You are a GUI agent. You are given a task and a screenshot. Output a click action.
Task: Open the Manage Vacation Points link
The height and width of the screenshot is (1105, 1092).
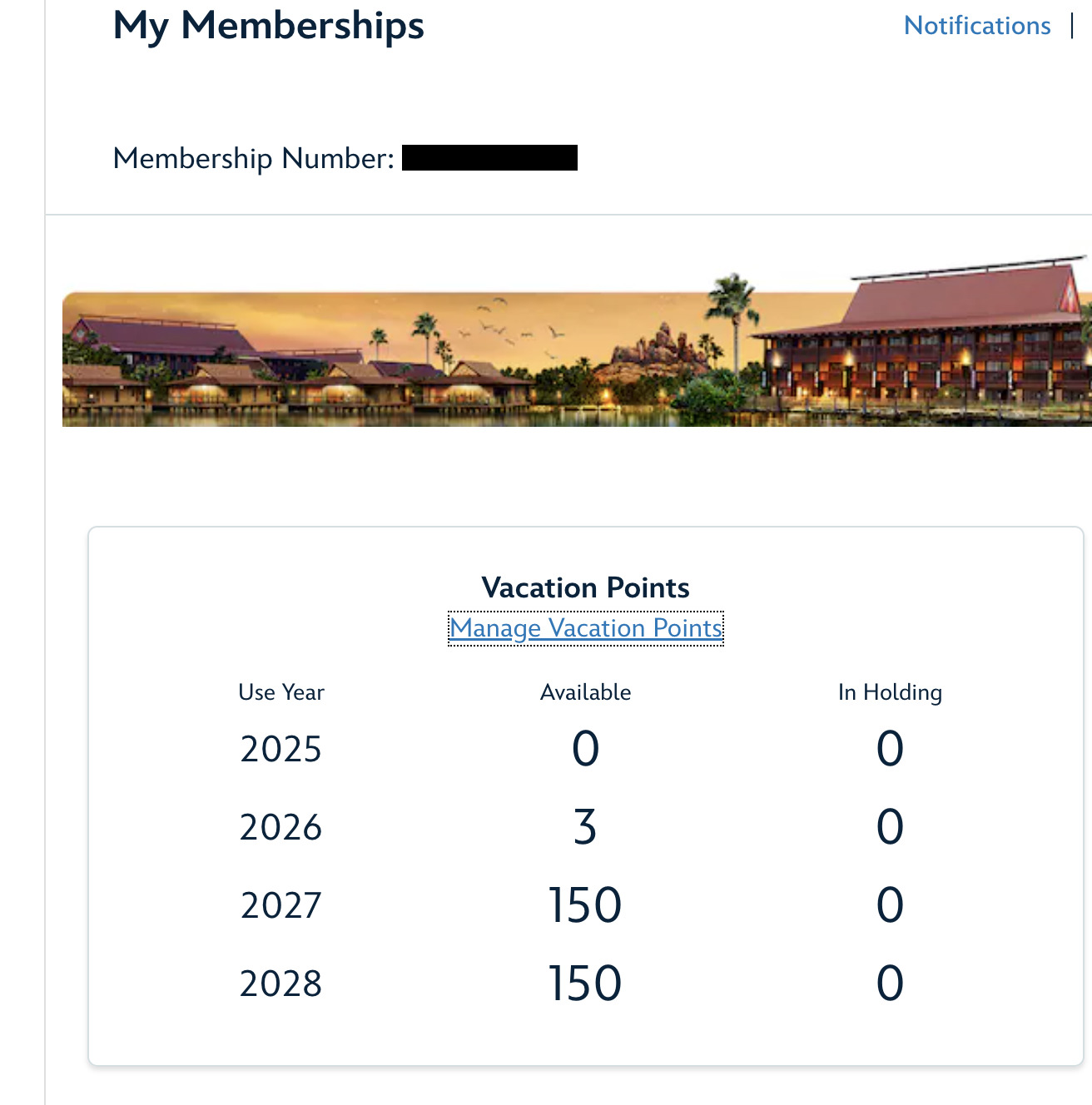[x=586, y=628]
